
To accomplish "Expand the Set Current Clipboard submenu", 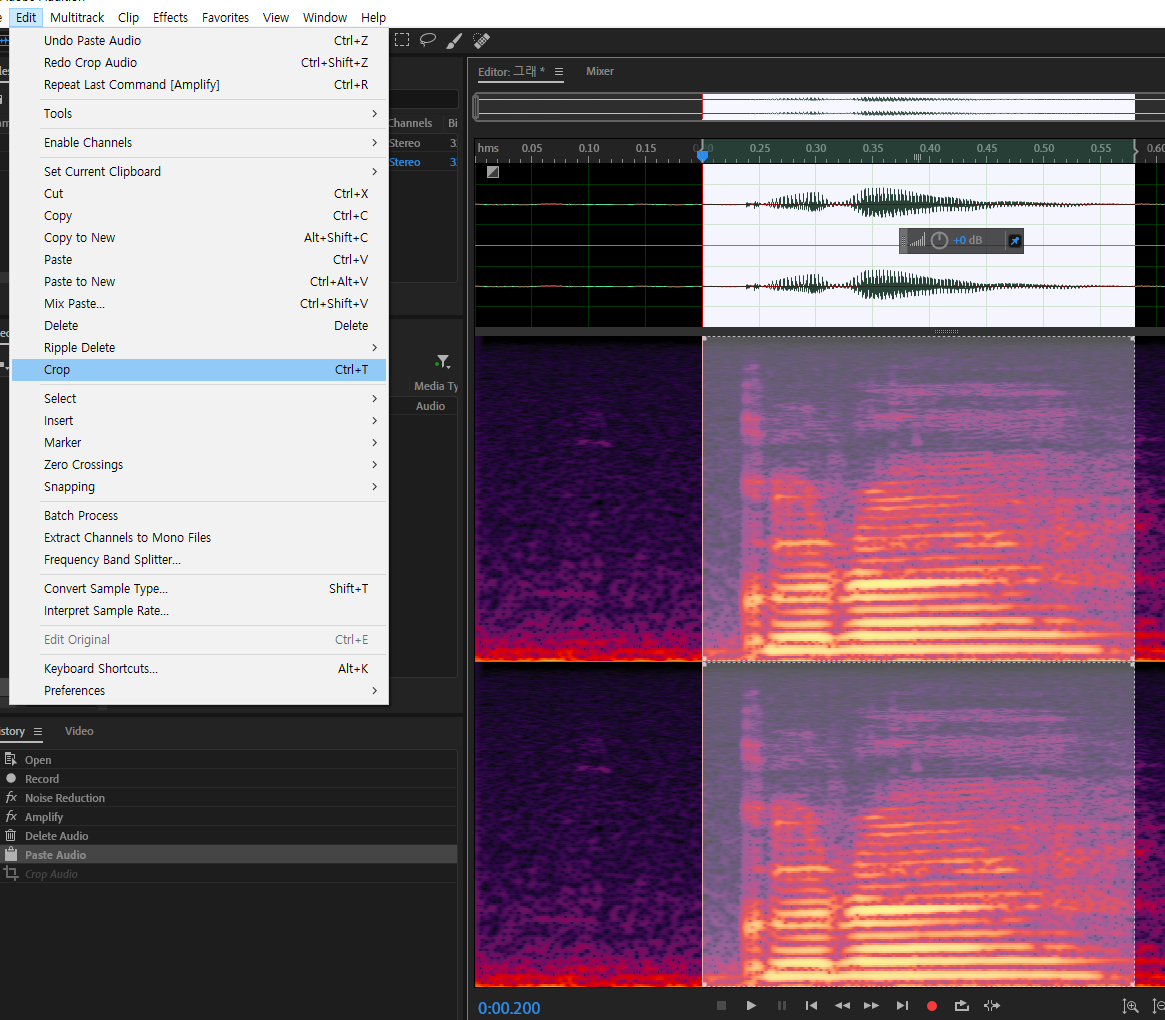I will point(199,172).
